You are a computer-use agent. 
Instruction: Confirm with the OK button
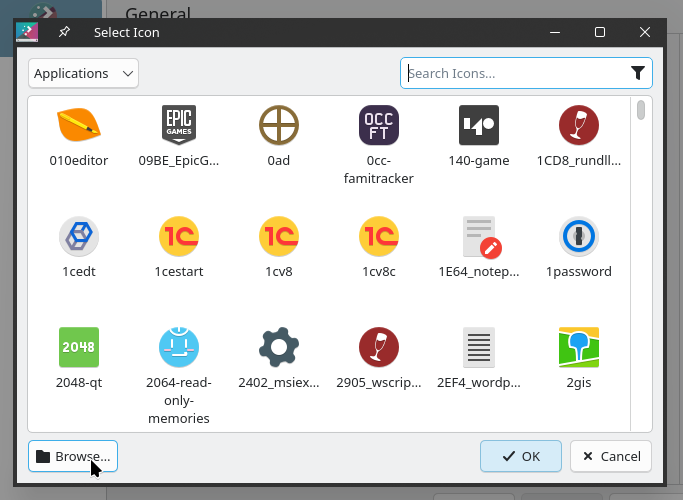coord(521,456)
